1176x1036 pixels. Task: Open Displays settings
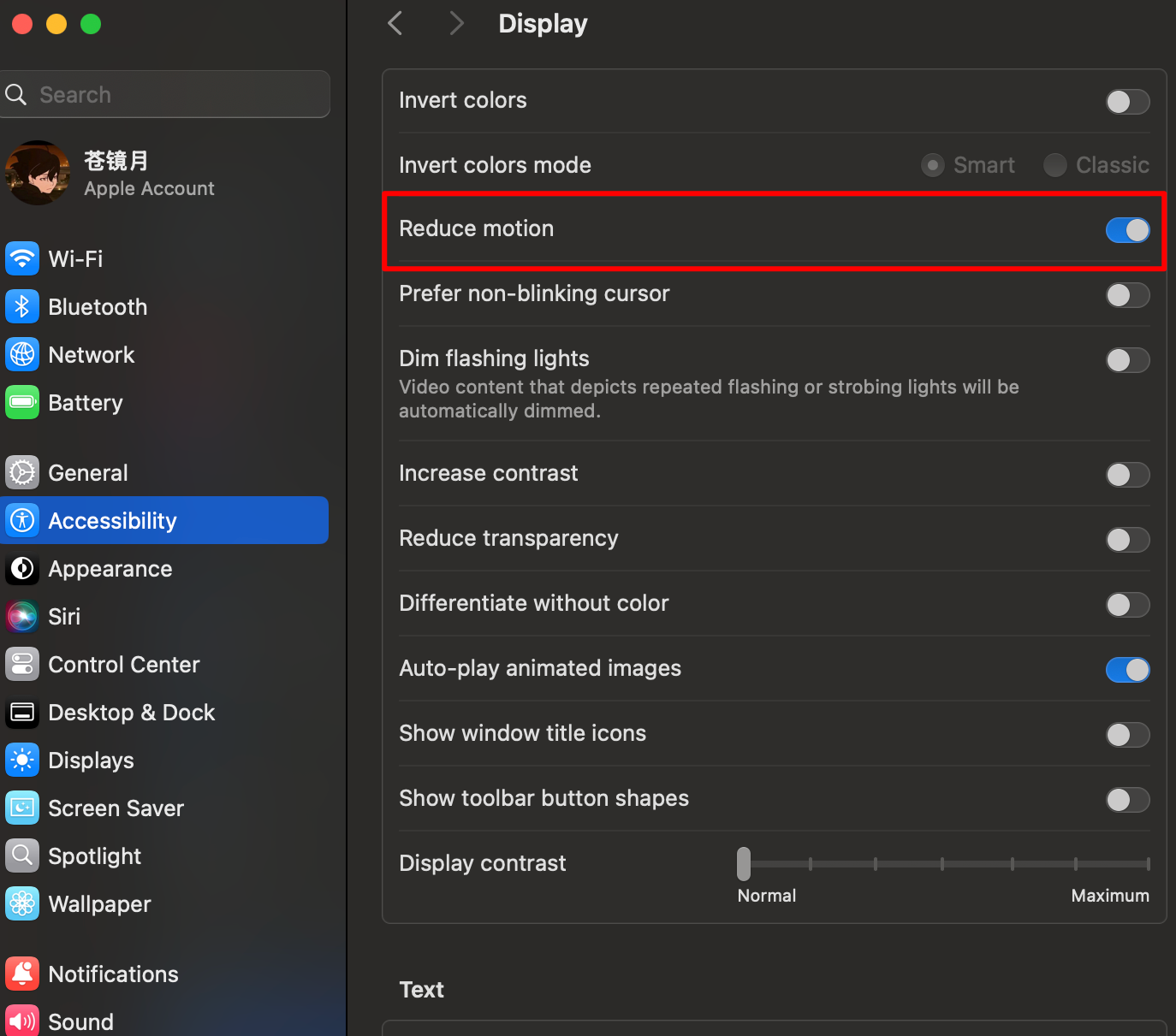tap(164, 760)
